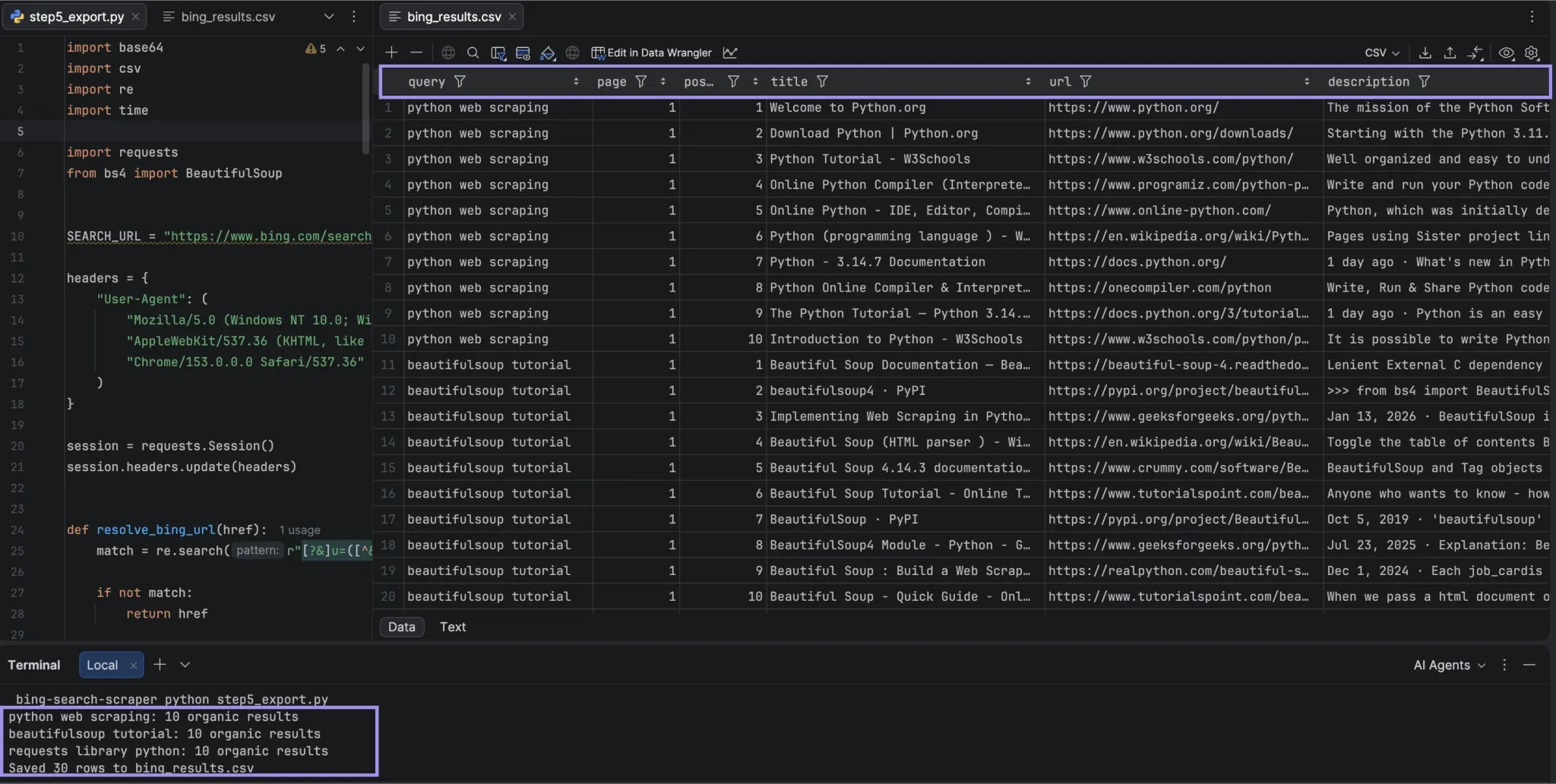Sort by the url column arrows
Viewport: 1556px width, 784px height.
(x=1307, y=81)
